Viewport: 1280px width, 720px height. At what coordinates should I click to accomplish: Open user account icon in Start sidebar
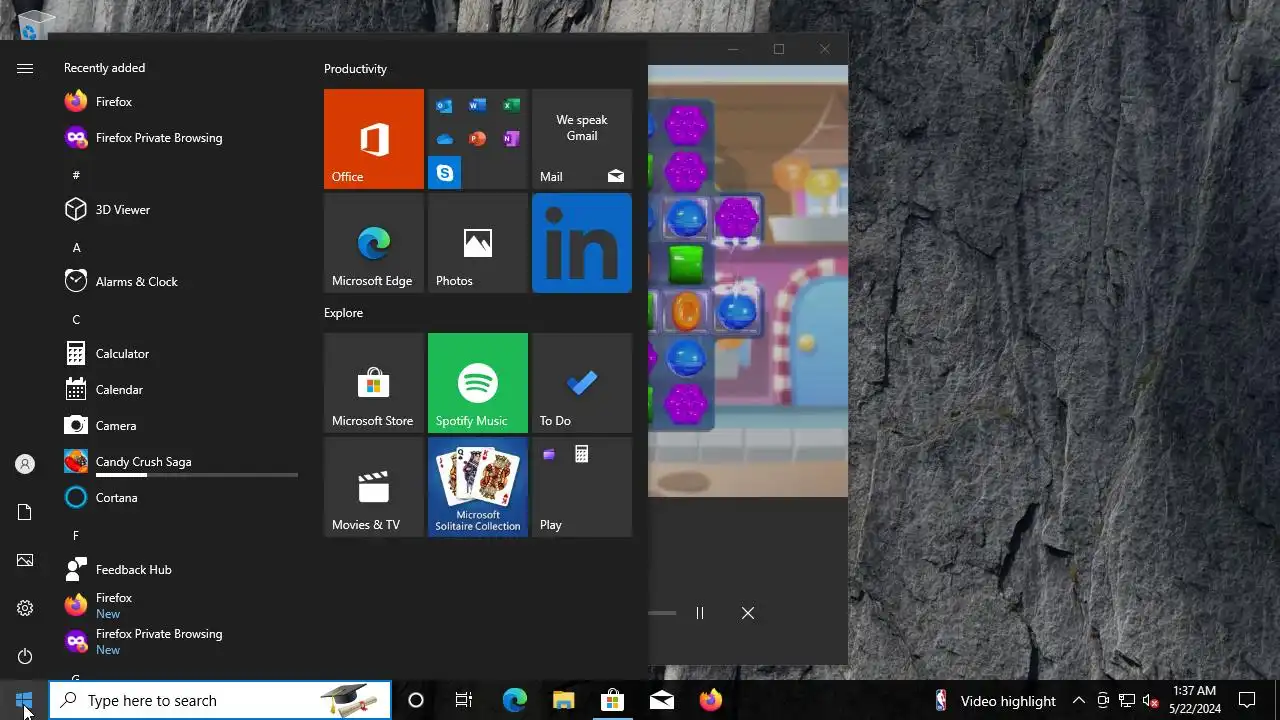(x=25, y=464)
